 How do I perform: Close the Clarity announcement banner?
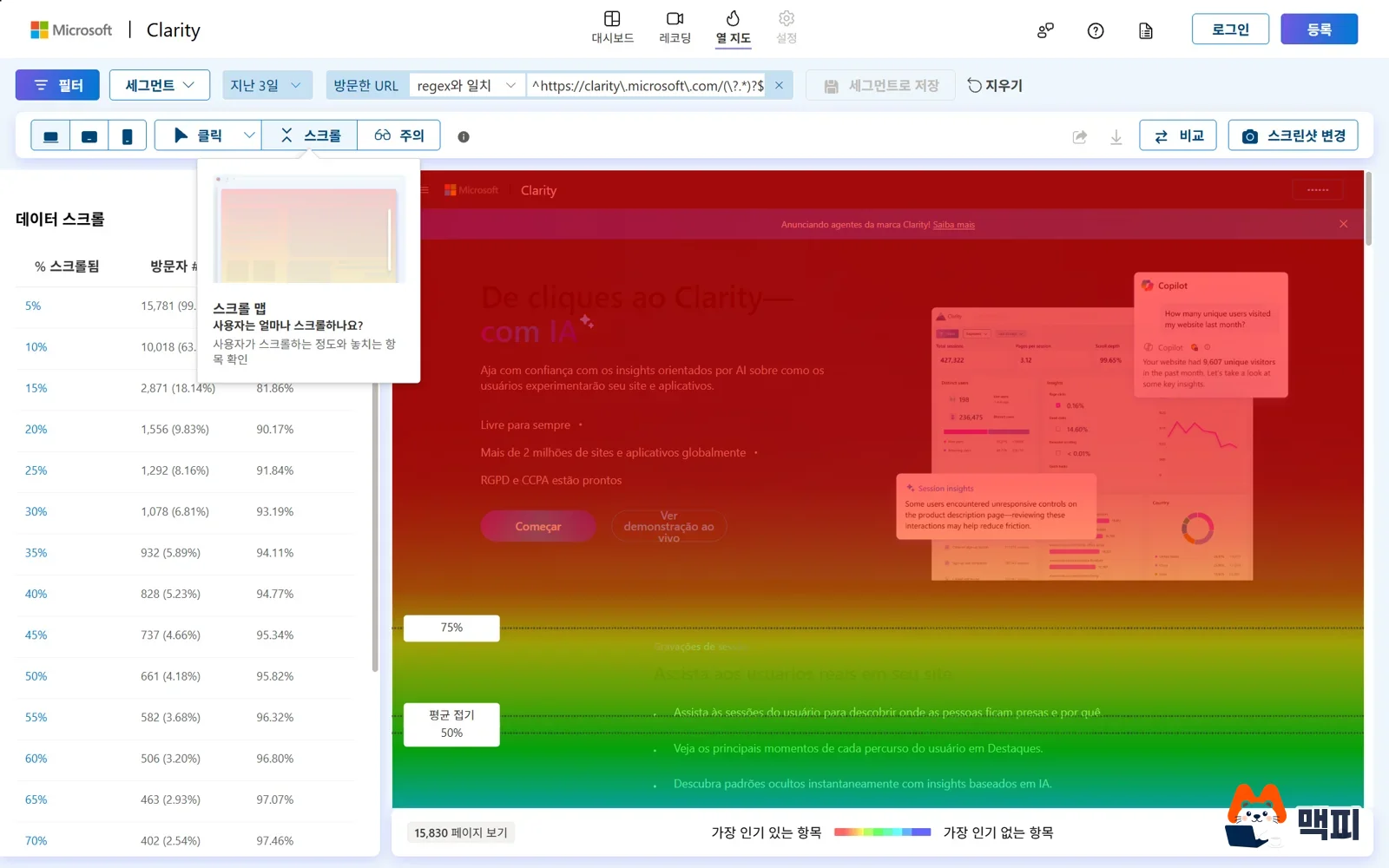pos(1343,224)
